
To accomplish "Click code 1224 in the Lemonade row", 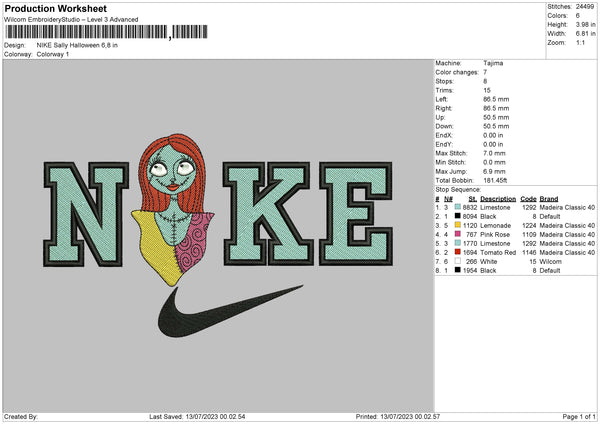I will (x=529, y=225).
